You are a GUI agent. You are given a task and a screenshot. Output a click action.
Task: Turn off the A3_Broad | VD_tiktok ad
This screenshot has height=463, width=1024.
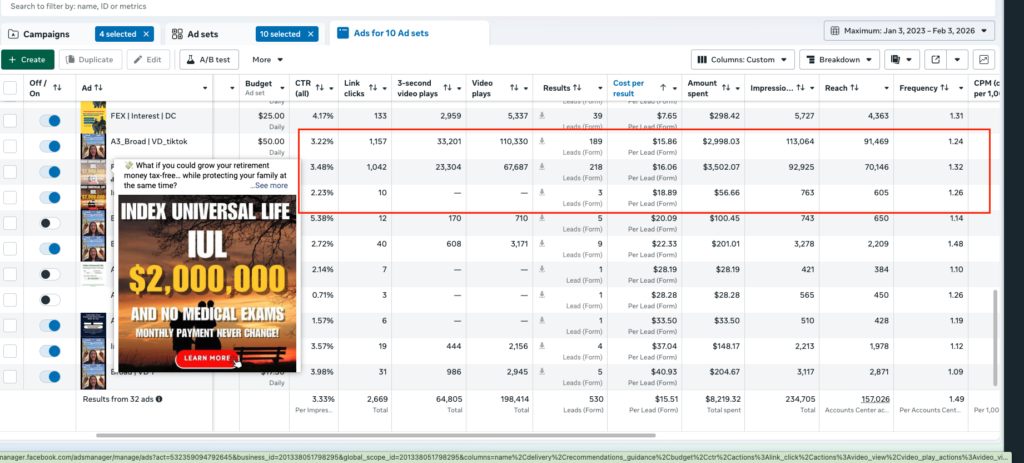tap(50, 146)
